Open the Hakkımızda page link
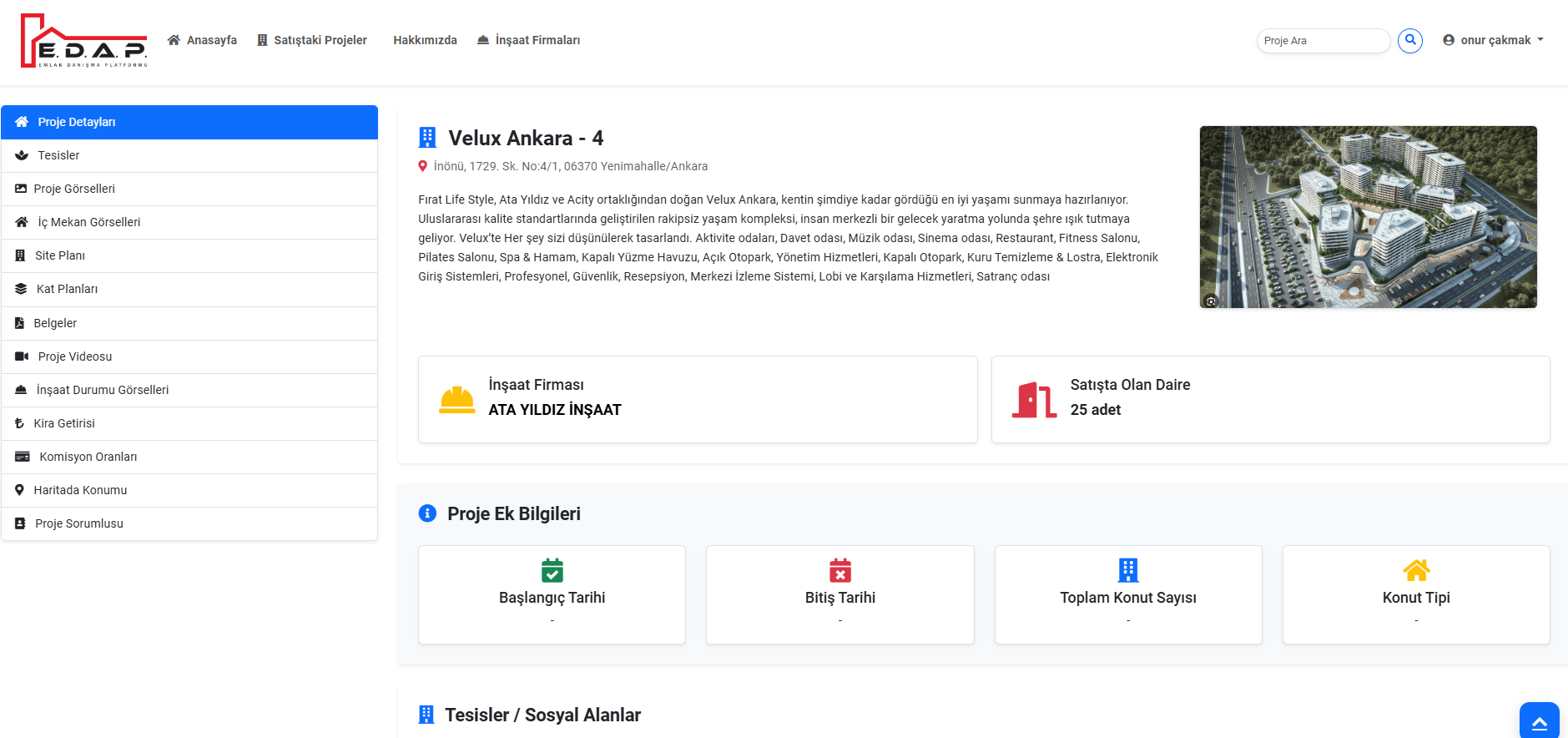 pyautogui.click(x=425, y=40)
